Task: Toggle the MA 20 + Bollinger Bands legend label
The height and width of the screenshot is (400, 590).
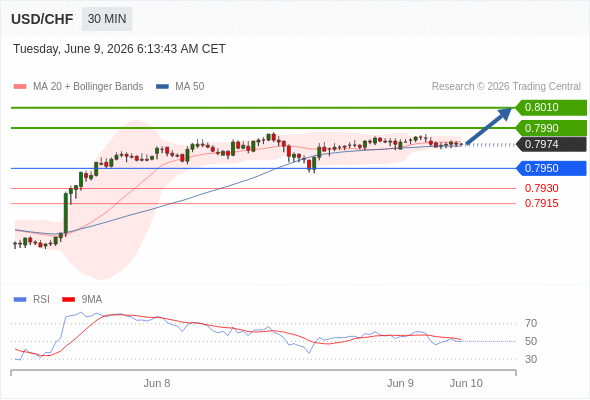Action: pyautogui.click(x=88, y=87)
